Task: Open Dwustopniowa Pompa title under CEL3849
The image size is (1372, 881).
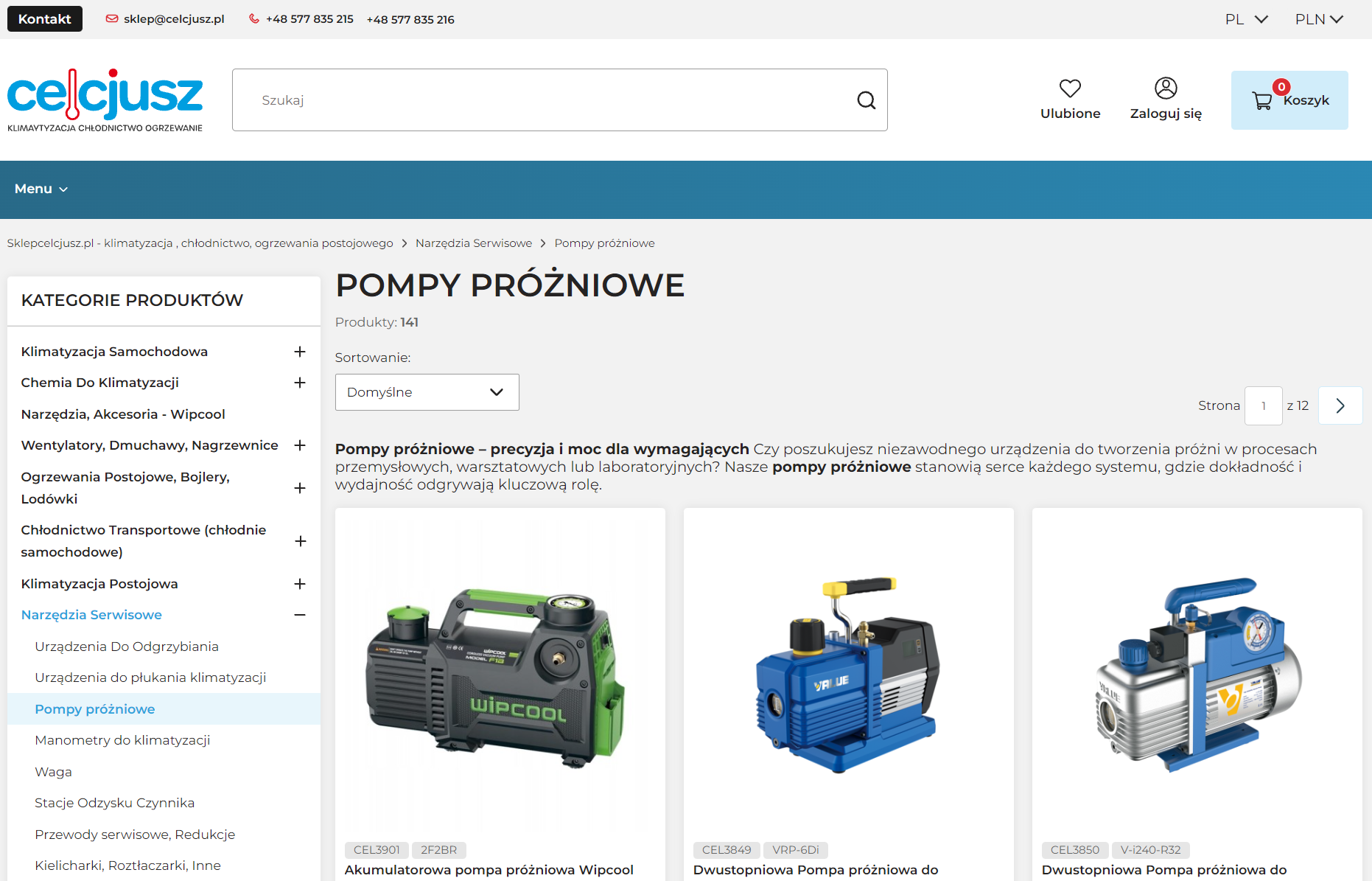Action: pyautogui.click(x=816, y=870)
